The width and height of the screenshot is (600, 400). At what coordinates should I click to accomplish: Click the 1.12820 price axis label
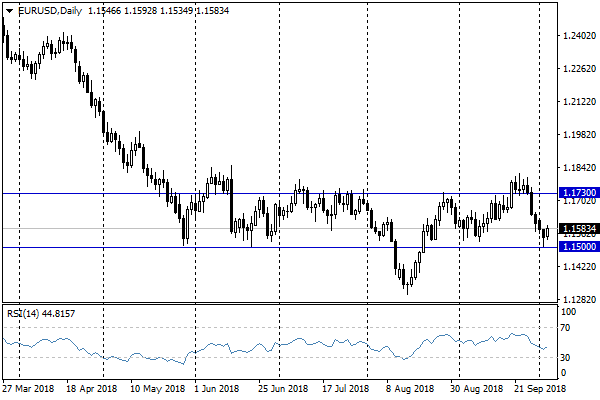(577, 300)
